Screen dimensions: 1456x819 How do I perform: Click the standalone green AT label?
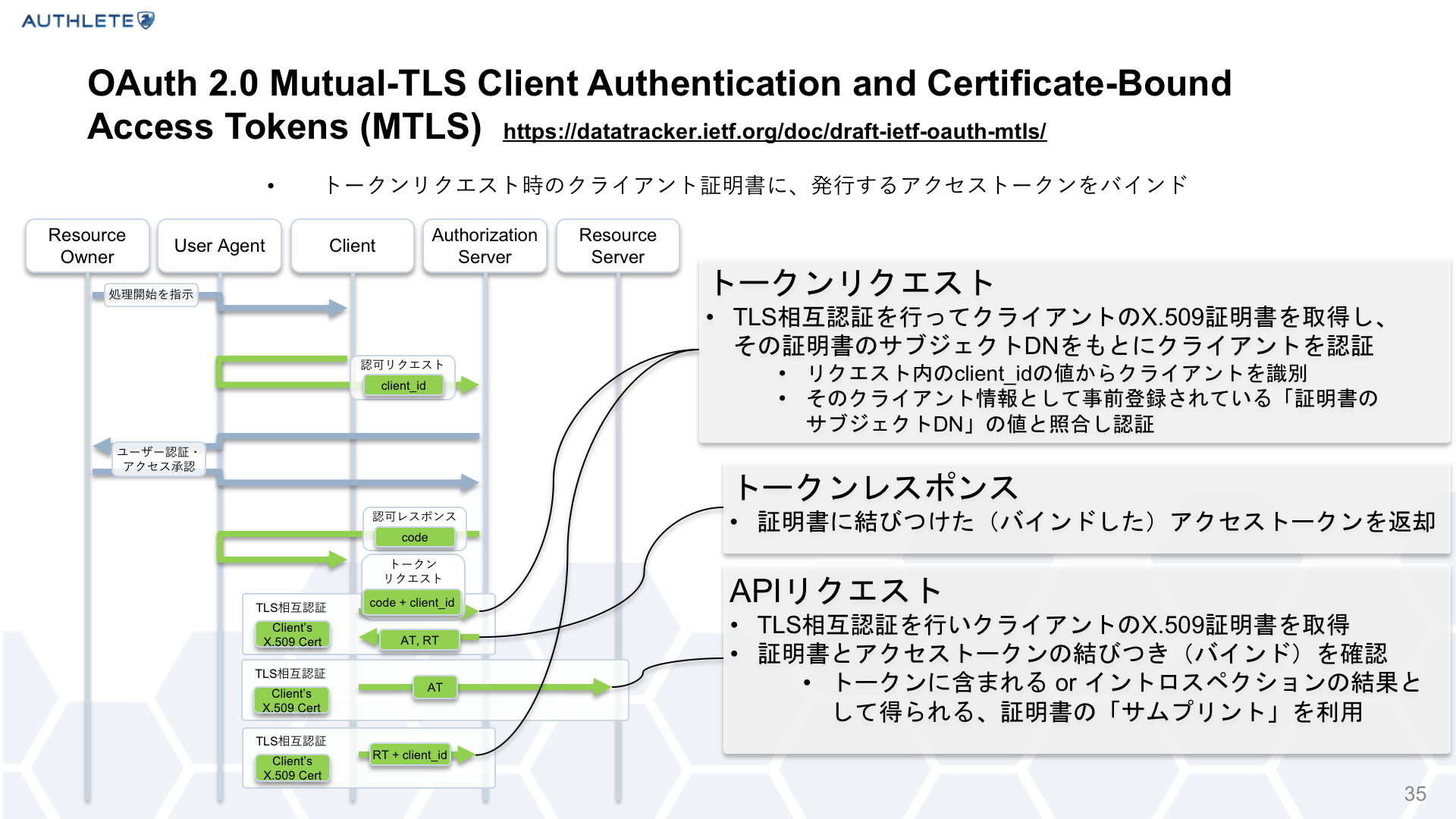[x=435, y=687]
